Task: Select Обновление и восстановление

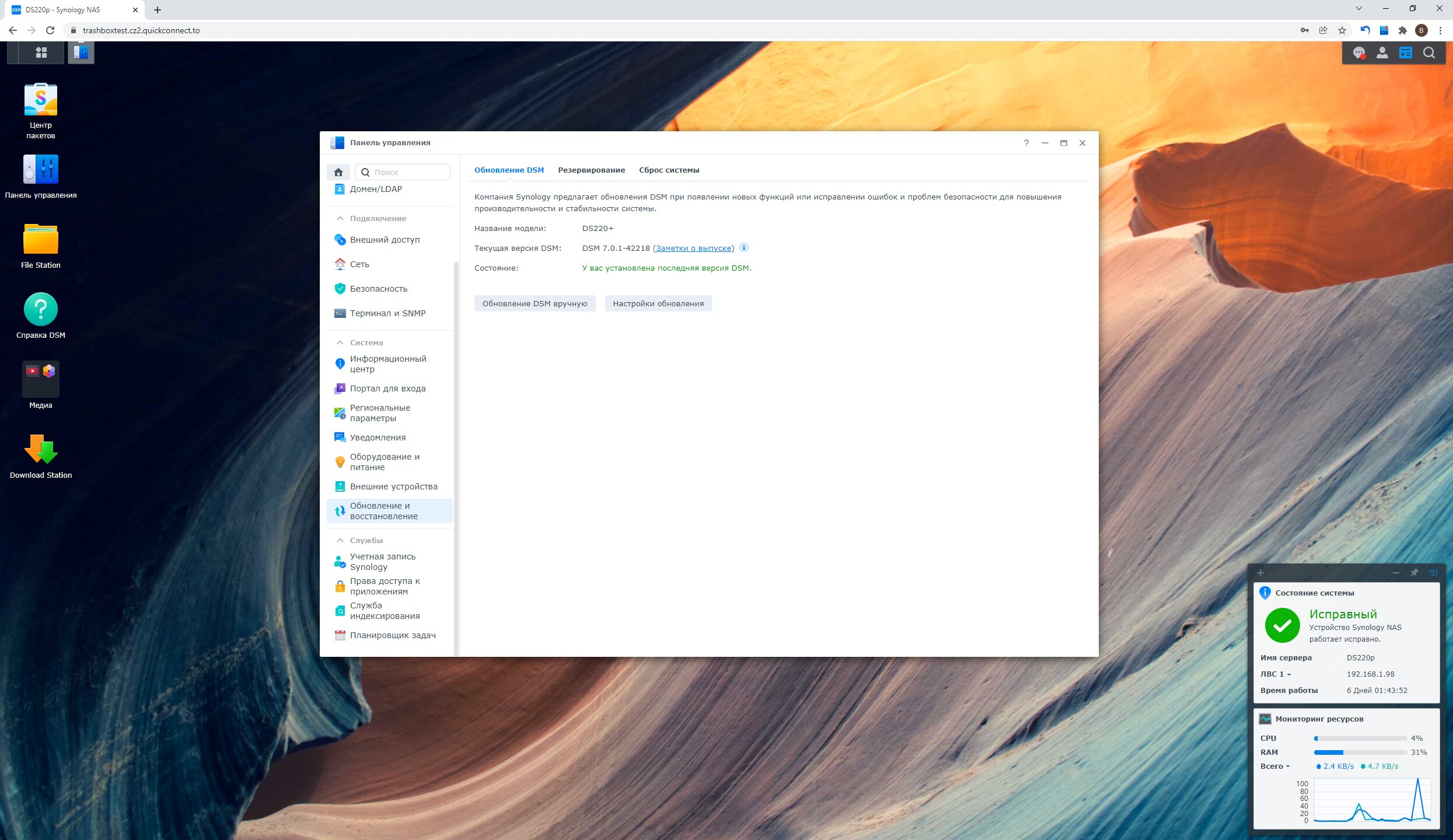Action: 390,511
